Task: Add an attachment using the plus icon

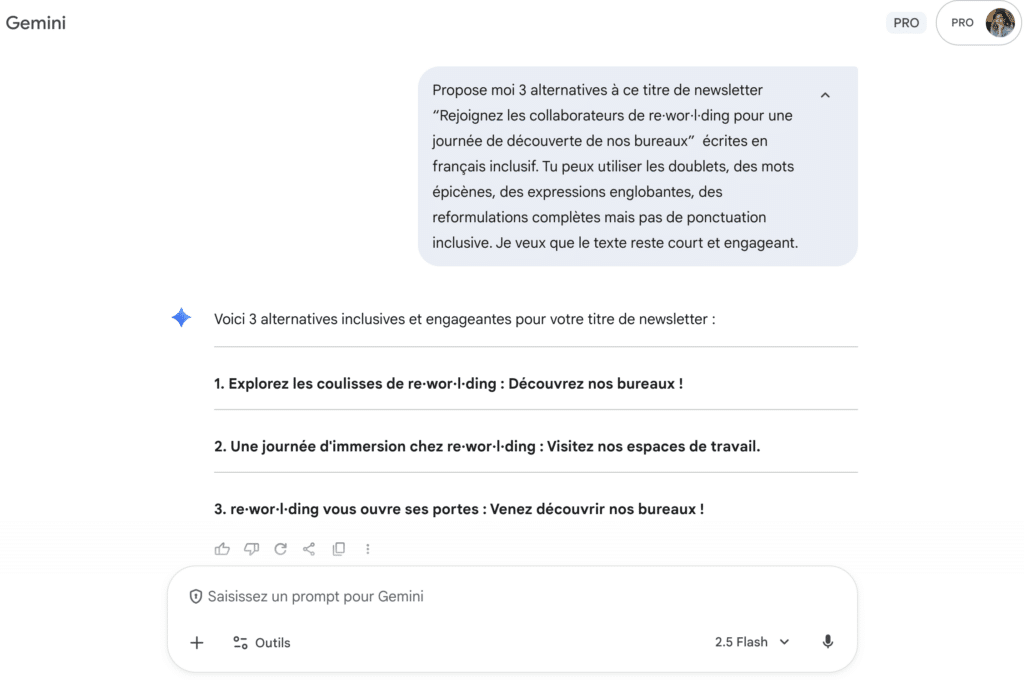Action: [196, 642]
